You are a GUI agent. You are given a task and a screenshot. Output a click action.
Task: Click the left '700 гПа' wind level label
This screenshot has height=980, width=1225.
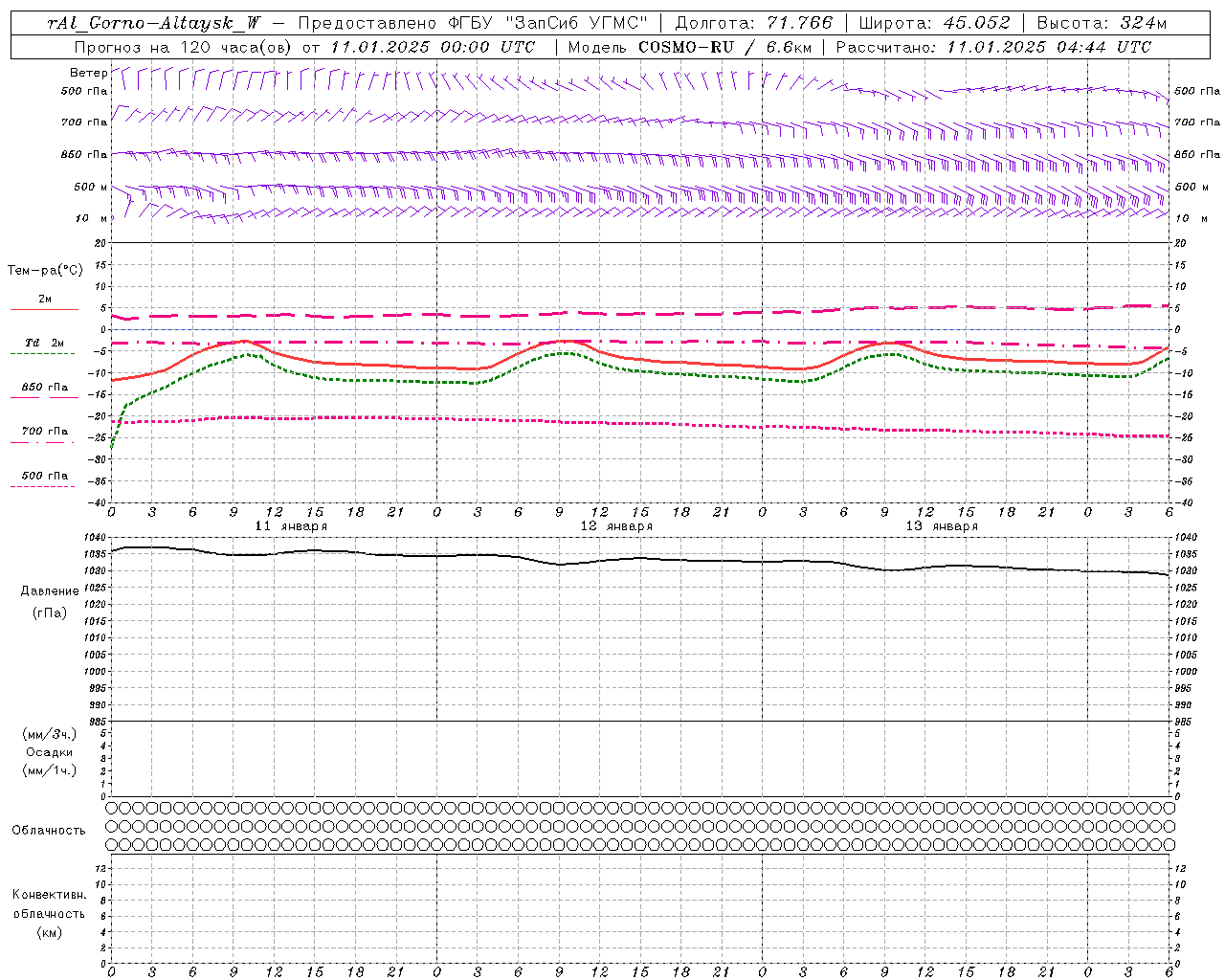click(84, 122)
